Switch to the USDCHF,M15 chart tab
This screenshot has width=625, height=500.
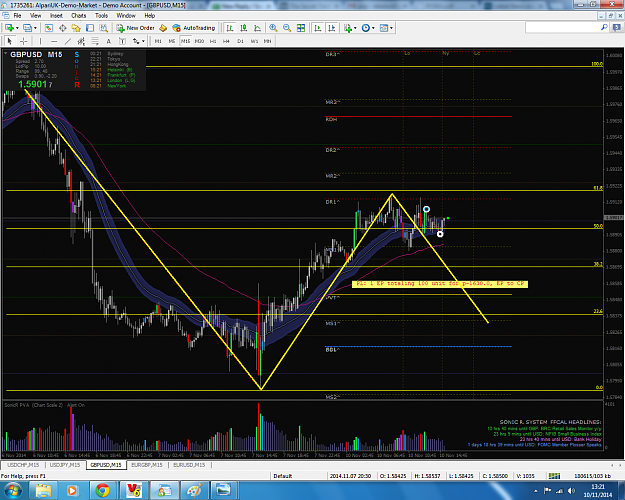(x=23, y=465)
